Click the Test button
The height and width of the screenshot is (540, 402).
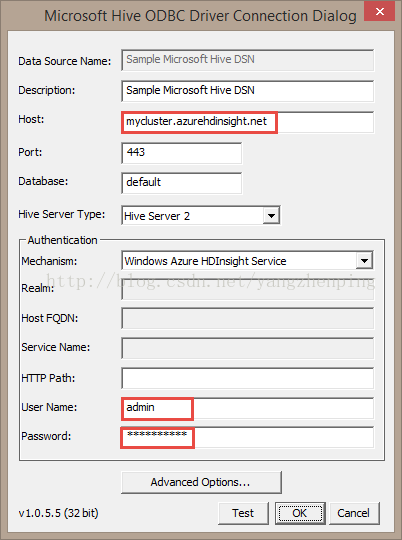click(243, 513)
